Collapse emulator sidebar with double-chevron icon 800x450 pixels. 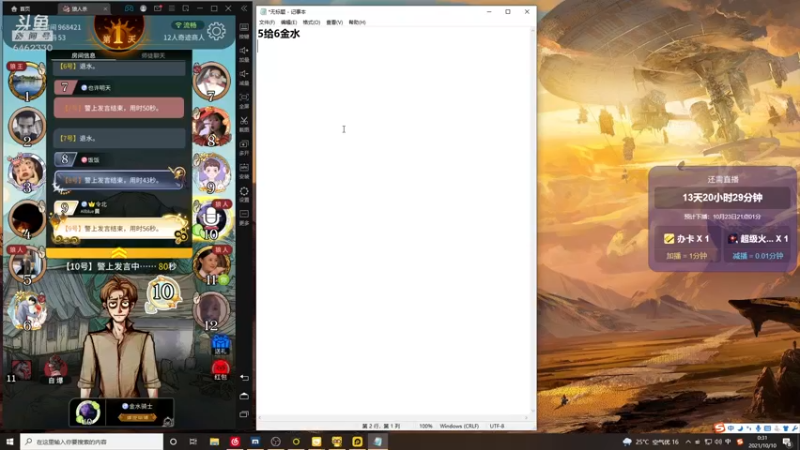click(244, 9)
